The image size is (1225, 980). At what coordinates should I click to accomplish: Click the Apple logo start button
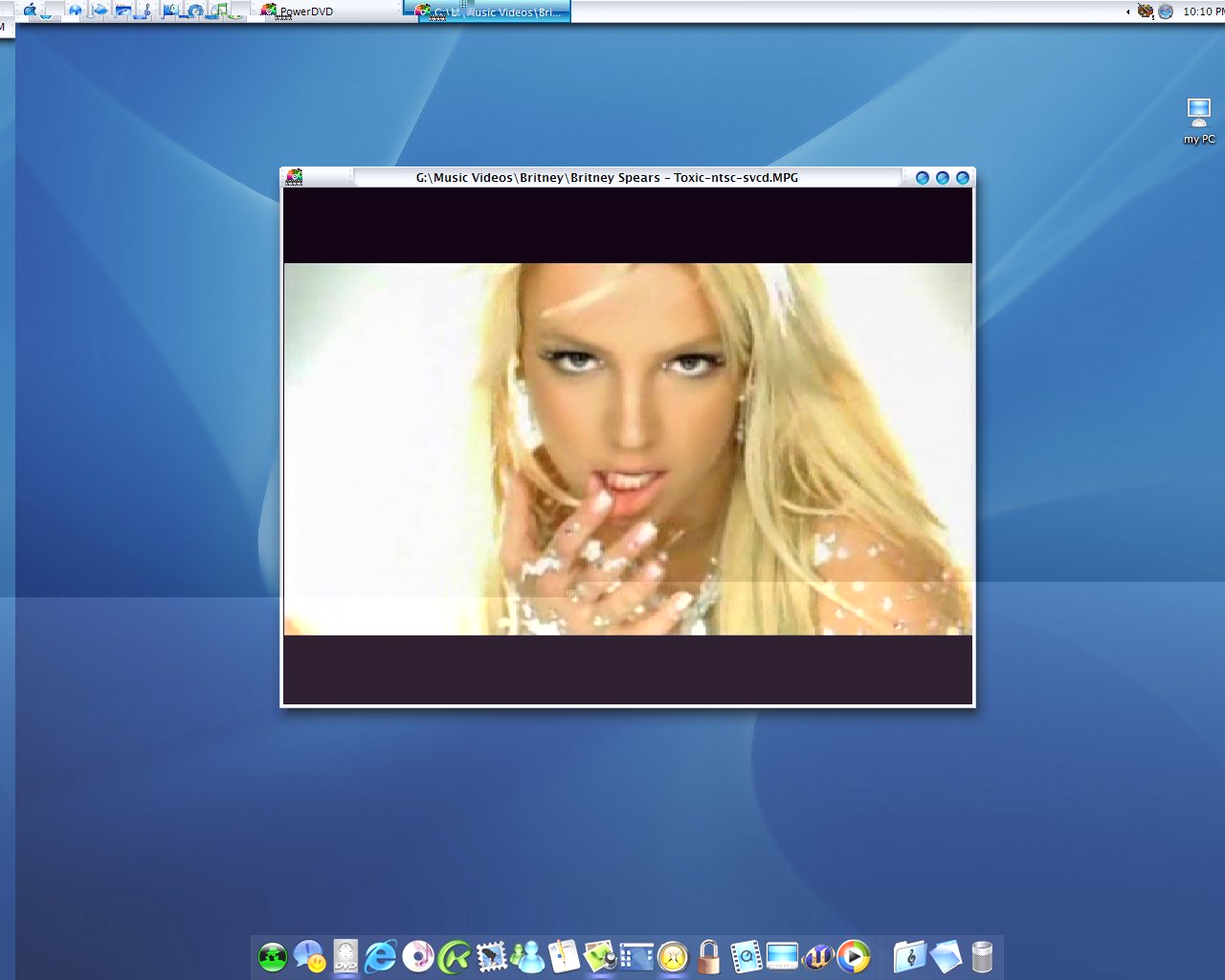tap(30, 11)
